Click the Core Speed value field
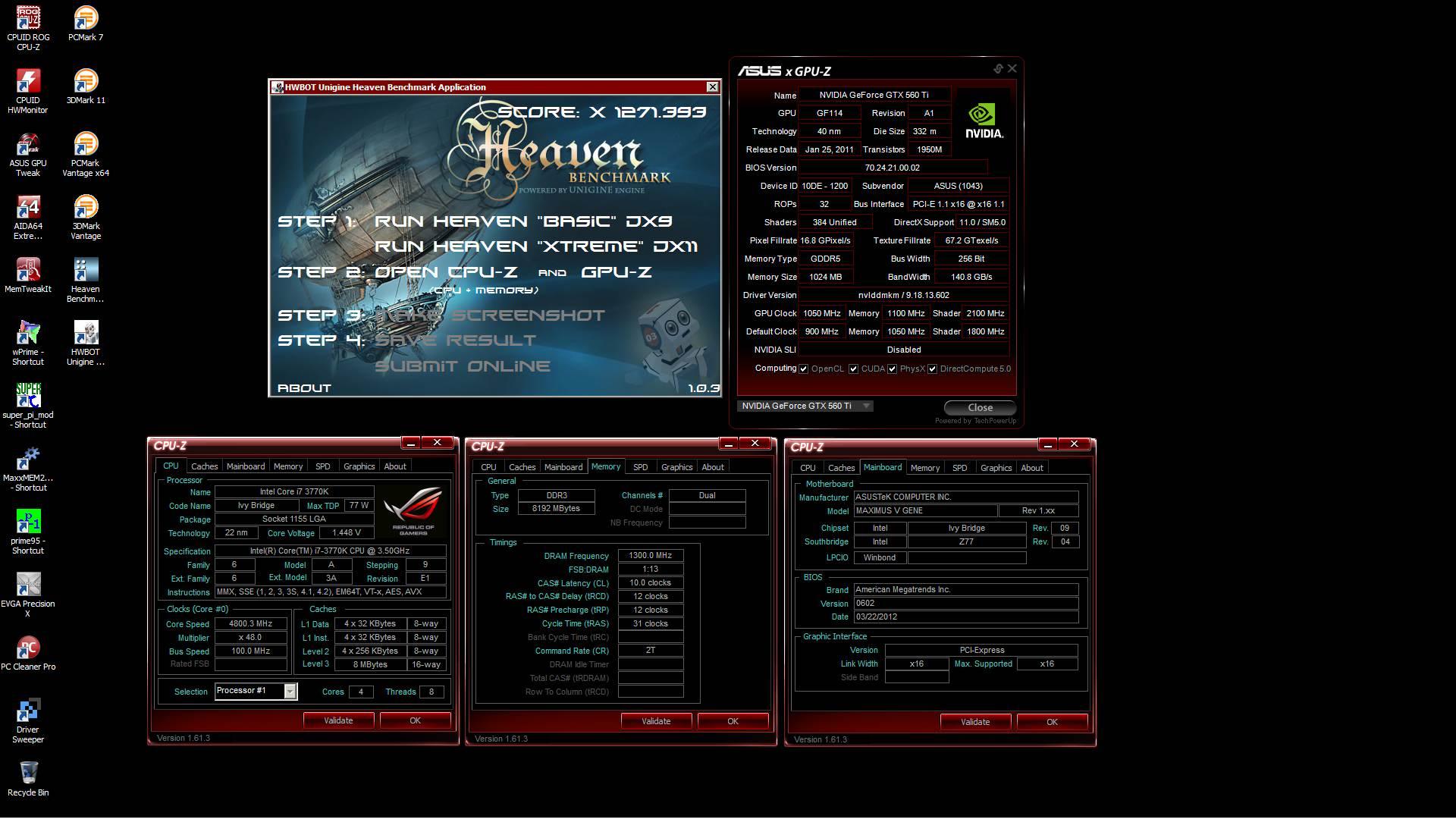This screenshot has height=819, width=1456. click(x=250, y=623)
